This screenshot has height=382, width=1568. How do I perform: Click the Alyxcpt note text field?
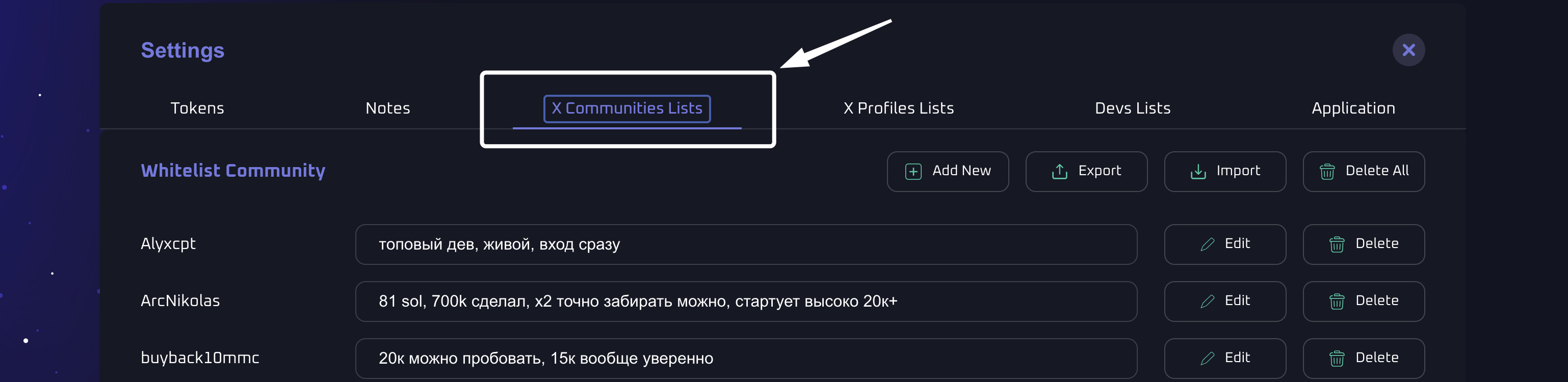(746, 244)
